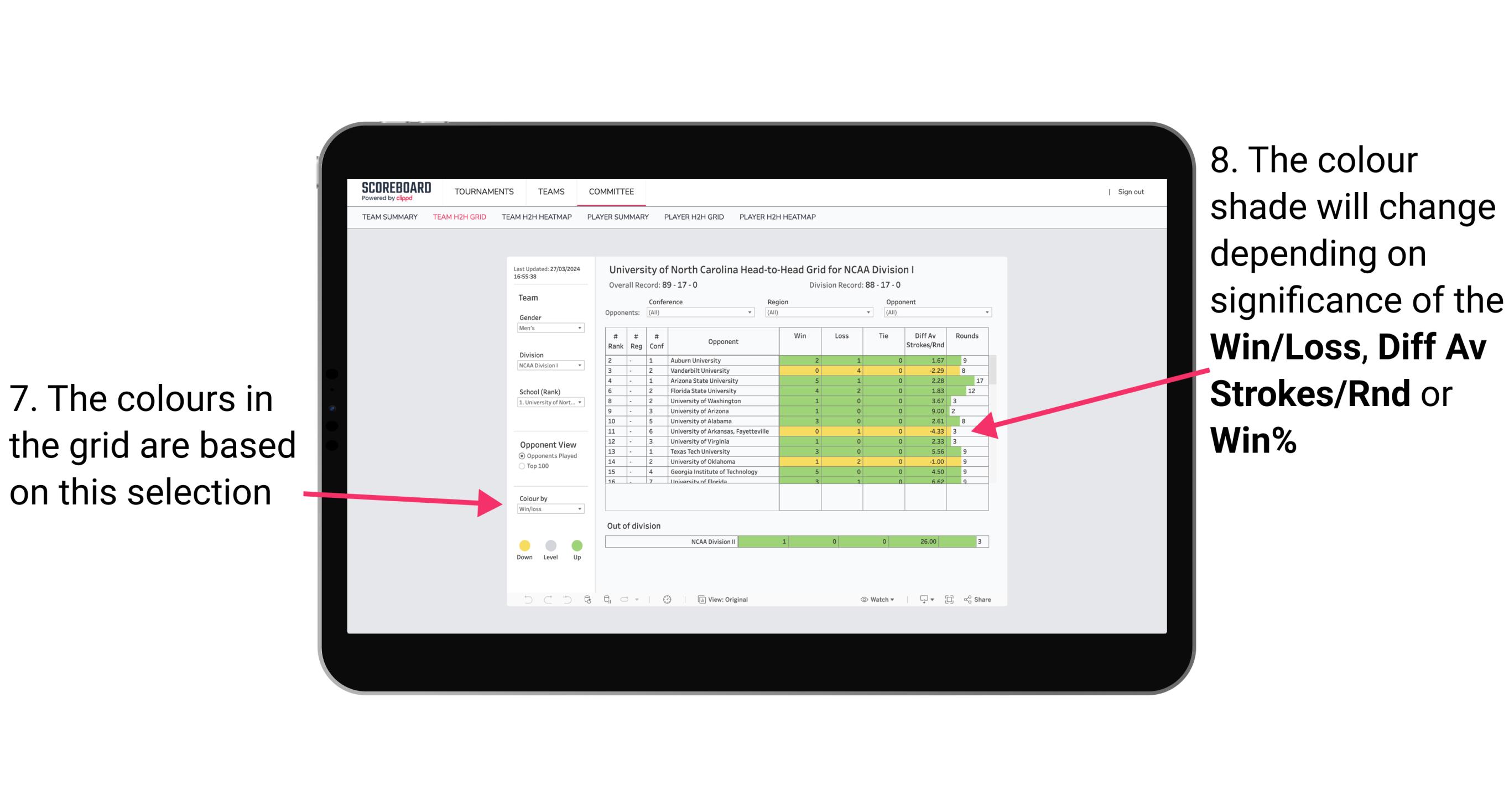Click the View Original icon button
This screenshot has width=1509, height=812.
pos(701,598)
